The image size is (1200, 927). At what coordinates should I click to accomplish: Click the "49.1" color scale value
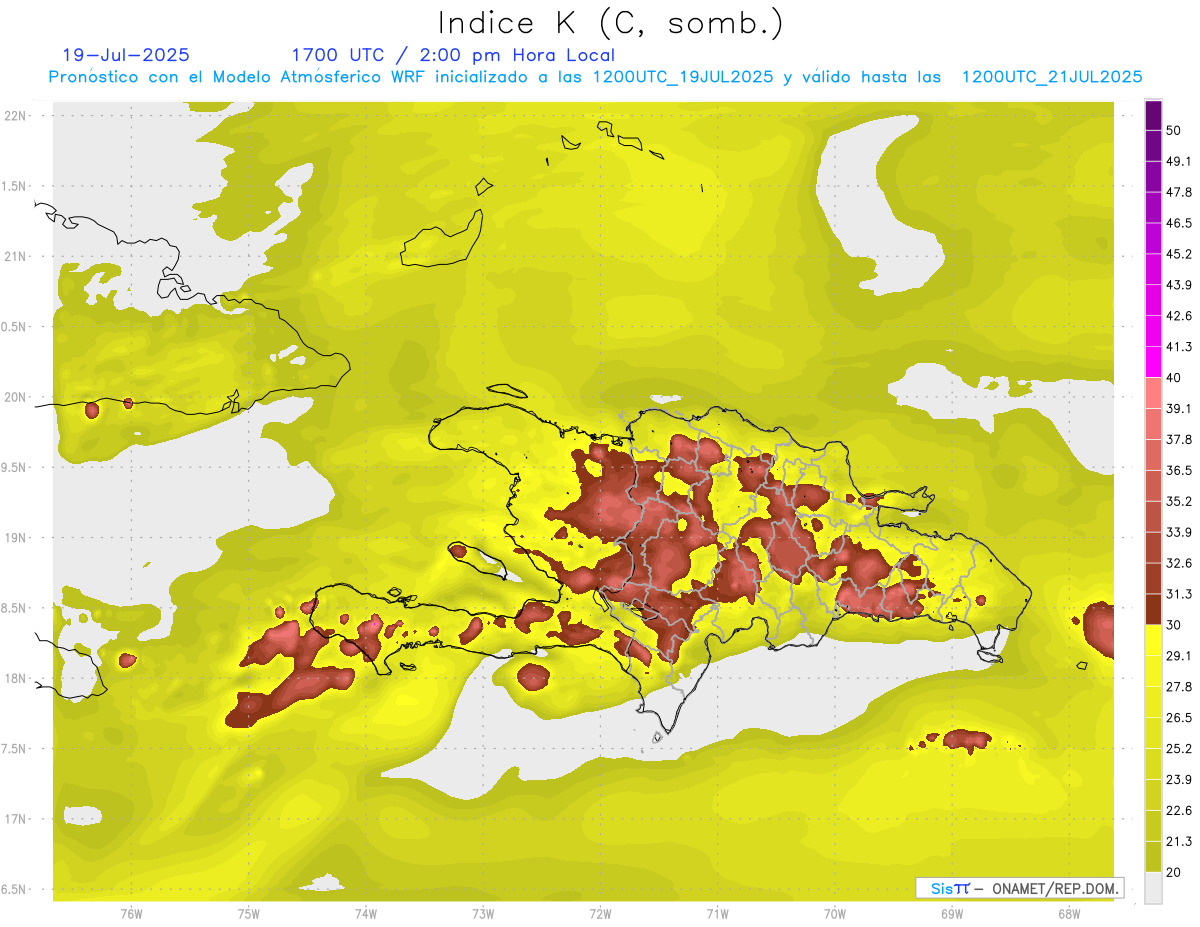[x=1179, y=161]
